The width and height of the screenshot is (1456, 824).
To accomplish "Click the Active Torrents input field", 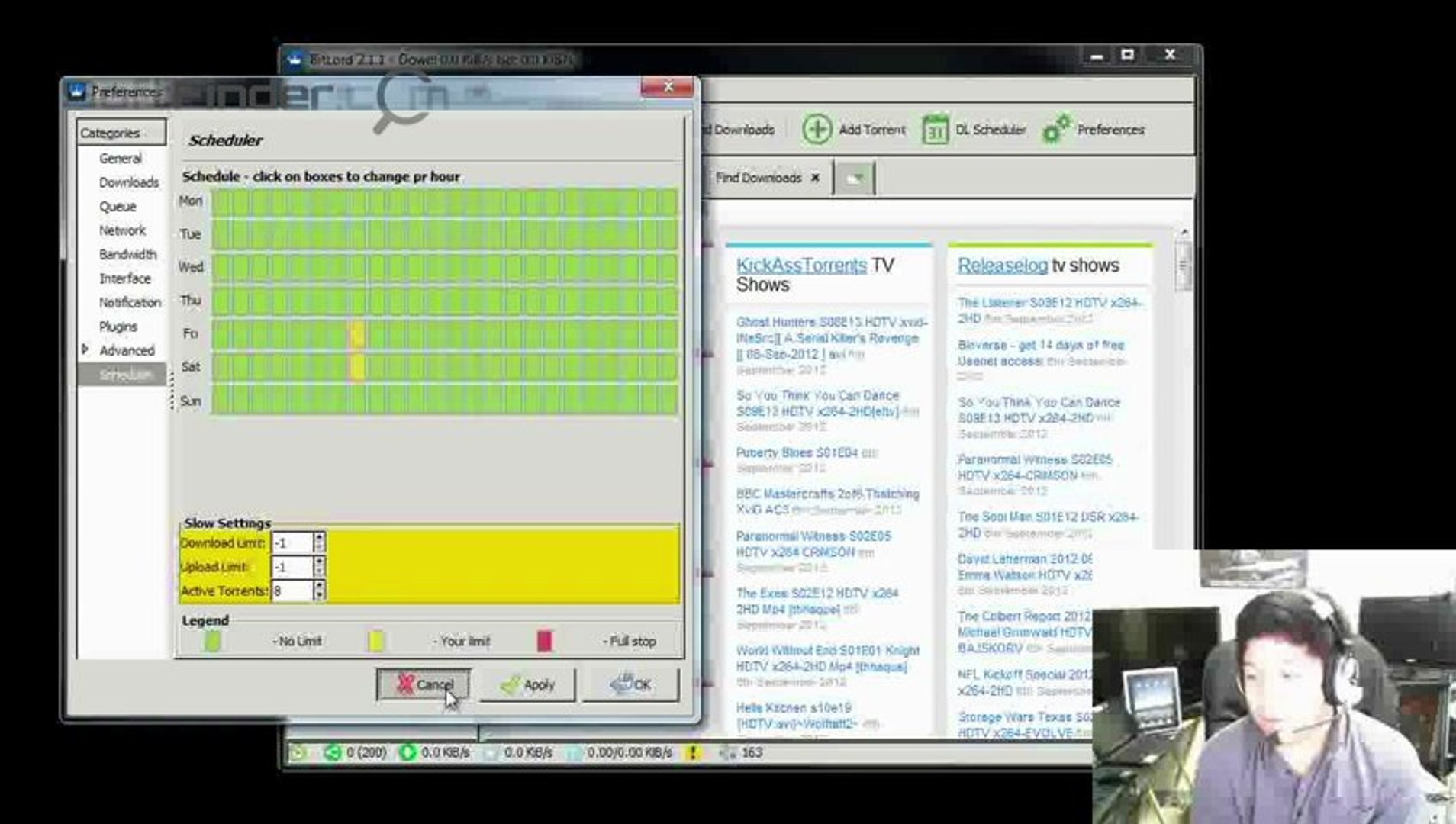I will [292, 591].
